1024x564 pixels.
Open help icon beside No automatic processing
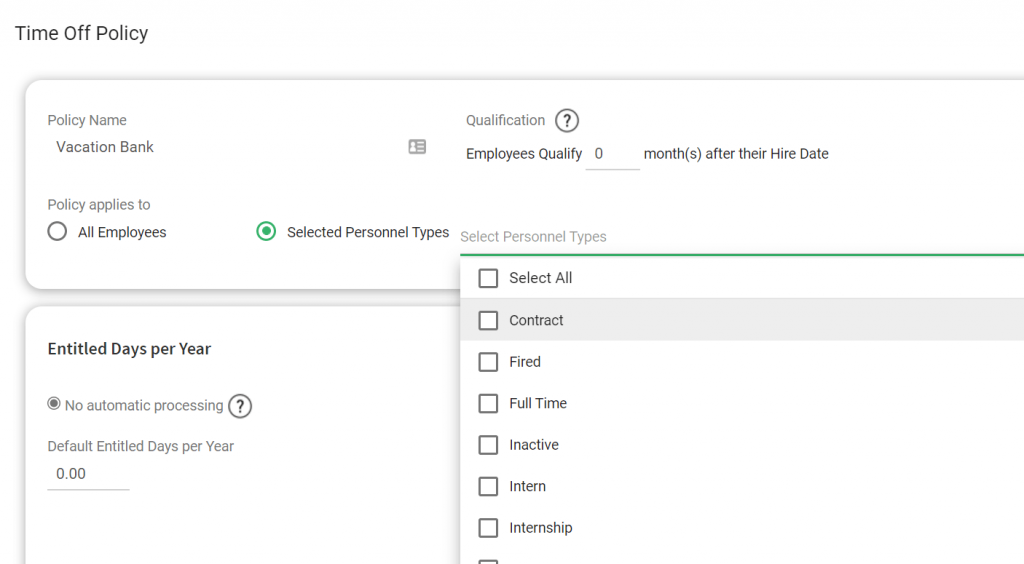pos(240,406)
